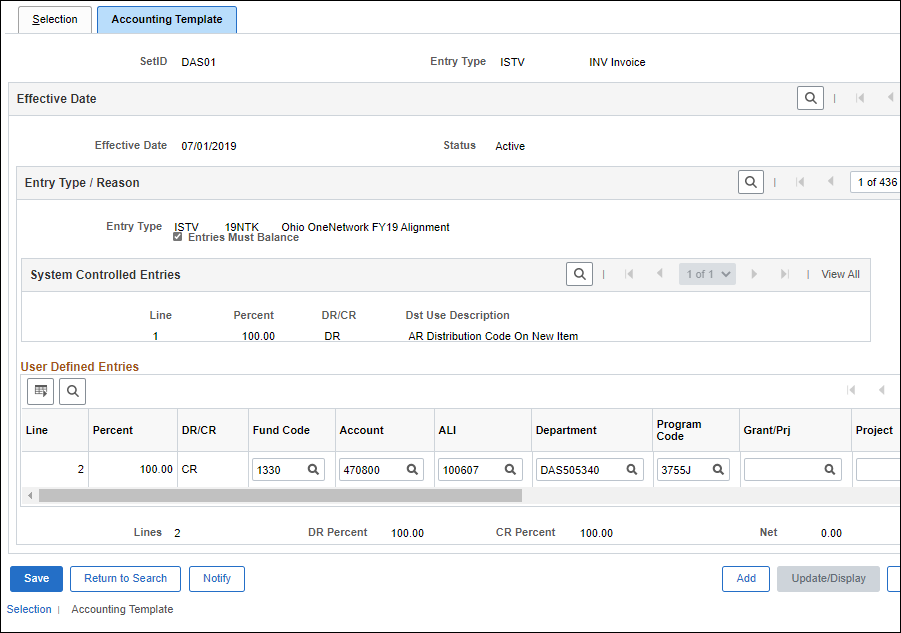Click the User Defined Entries horizontal scrollbar thumb
This screenshot has height=633, width=901.
[280, 495]
